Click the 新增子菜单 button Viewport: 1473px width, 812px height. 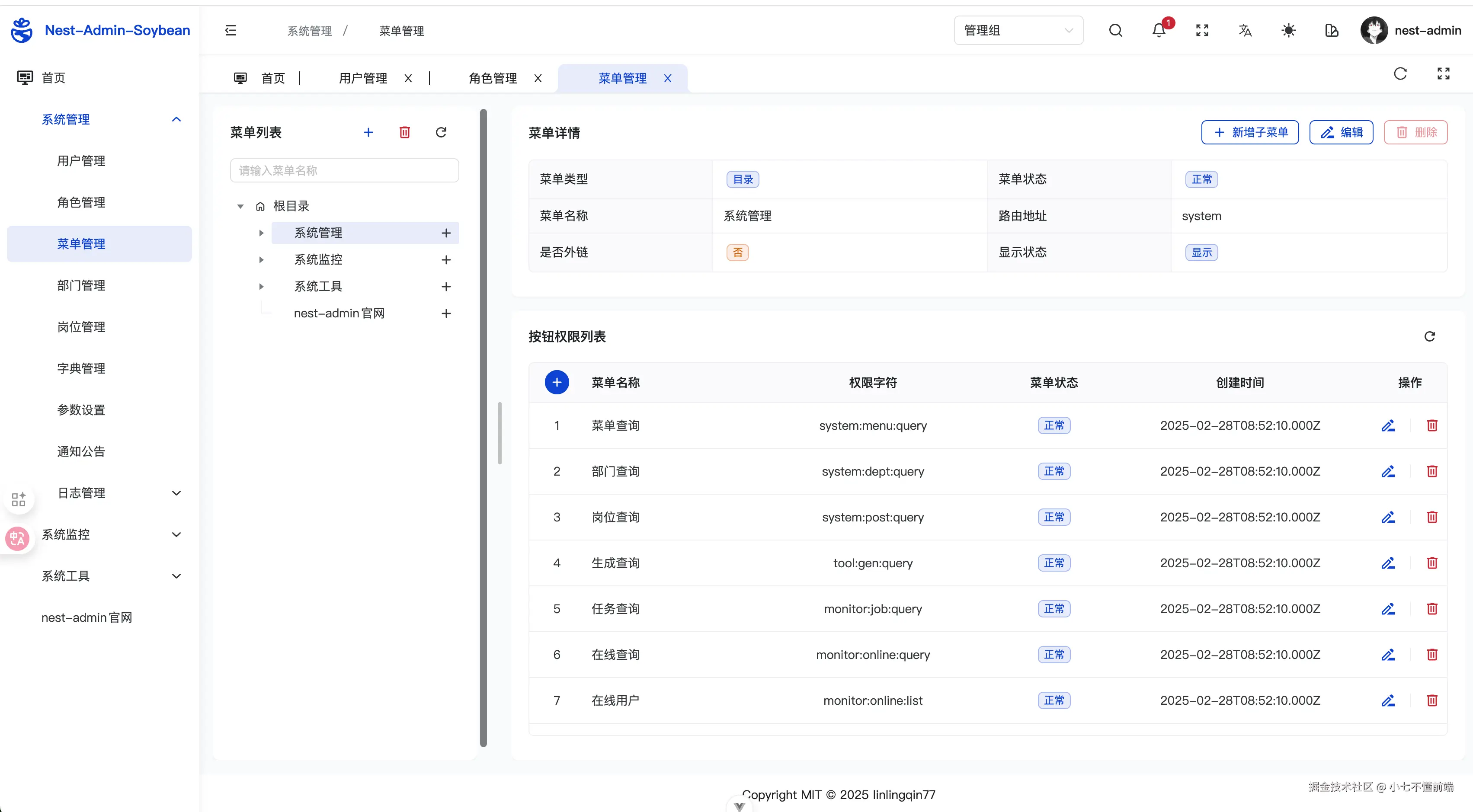[1250, 132]
